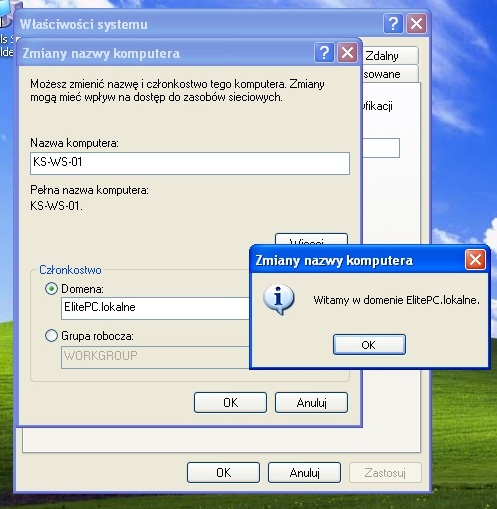This screenshot has width=497, height=509.
Task: Click the partially hidden Więcej button
Action: tap(311, 239)
